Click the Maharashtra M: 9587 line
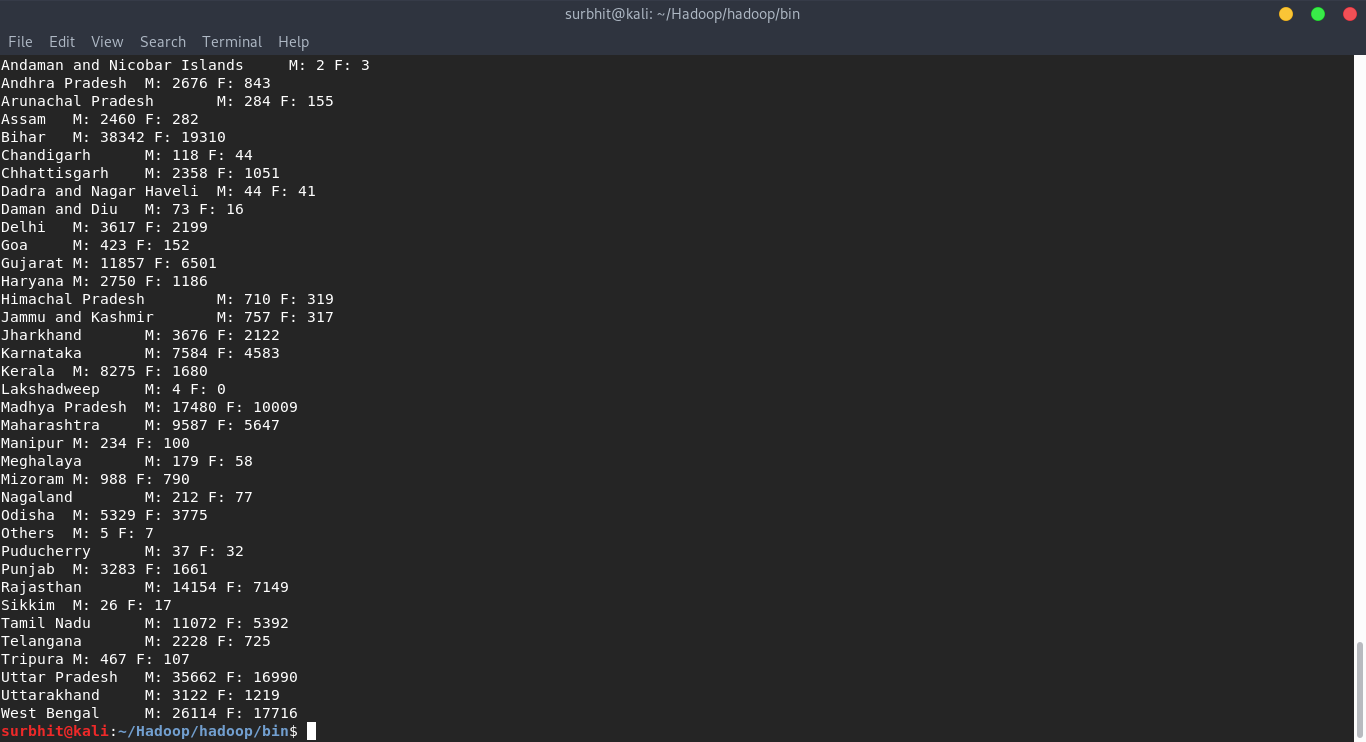 (x=140, y=425)
